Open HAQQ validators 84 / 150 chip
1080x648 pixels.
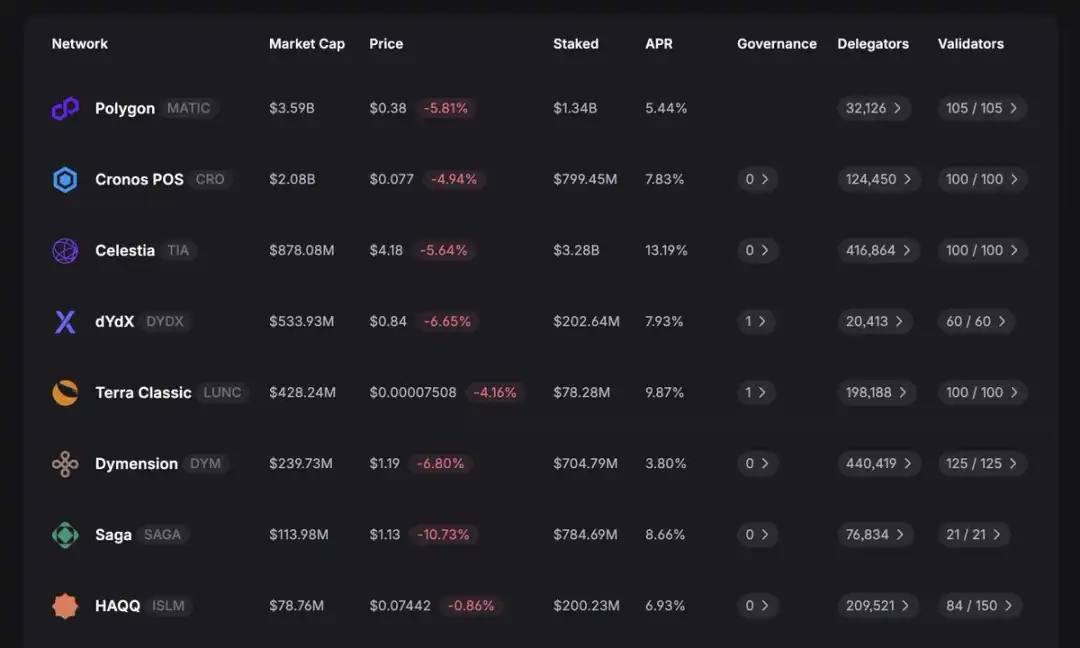(x=980, y=606)
